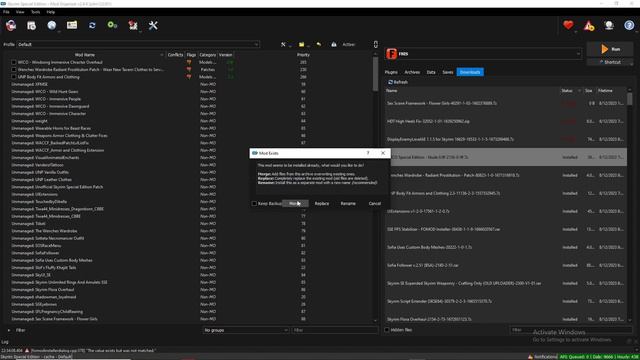Click Install Mod from archive icon
The image size is (640, 360).
(x=31, y=26)
